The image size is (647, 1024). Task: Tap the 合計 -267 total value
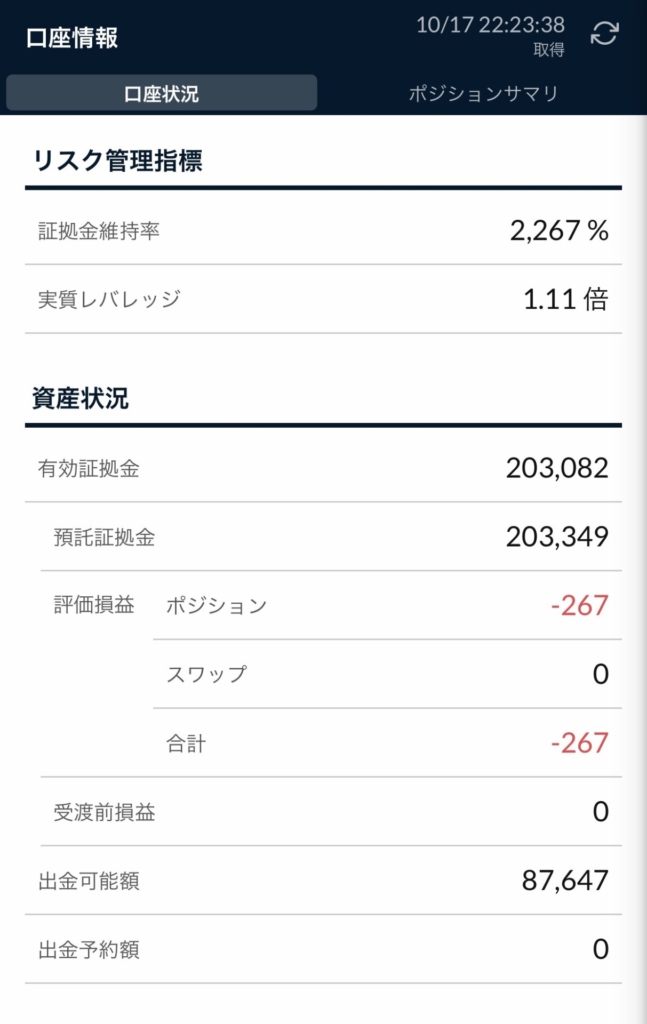pos(580,743)
